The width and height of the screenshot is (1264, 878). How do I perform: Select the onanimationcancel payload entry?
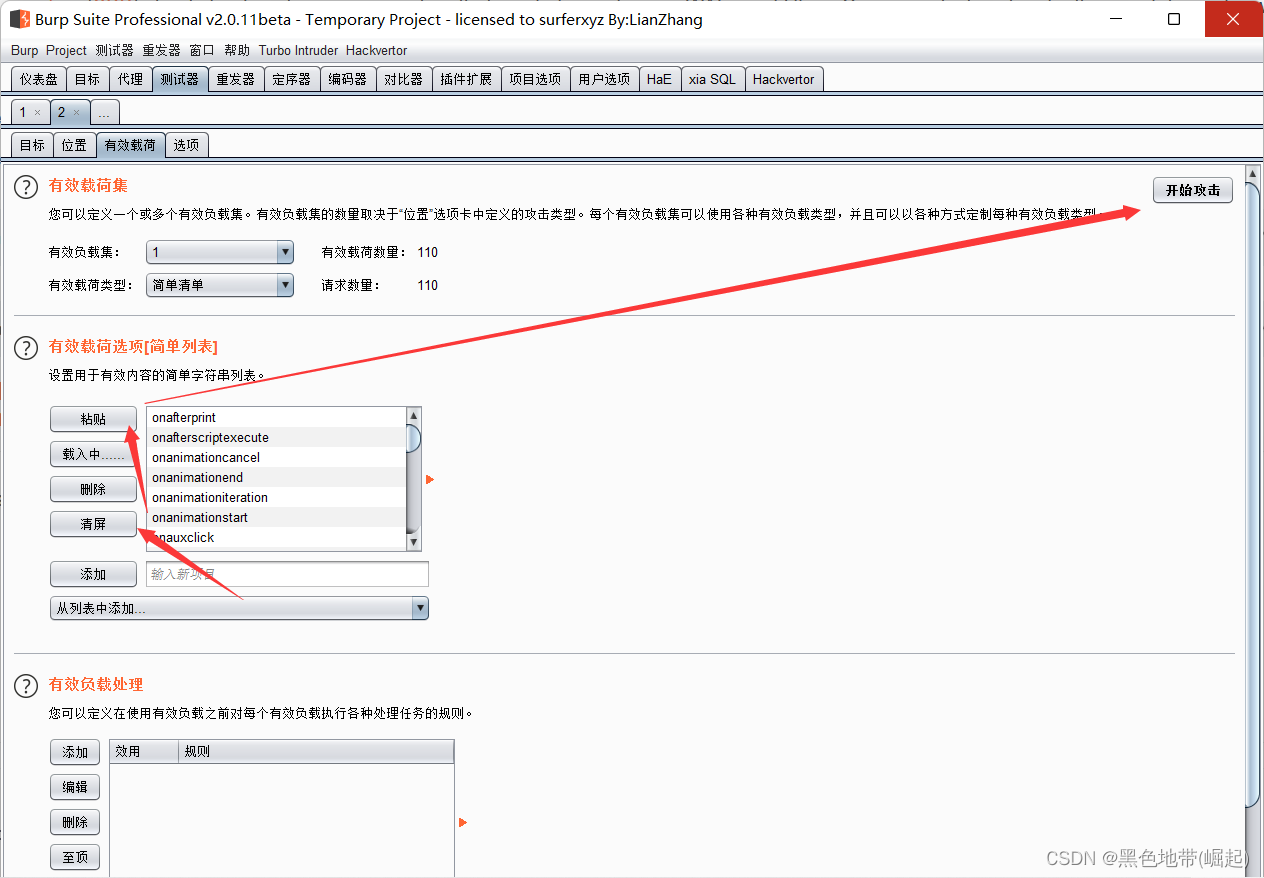206,457
